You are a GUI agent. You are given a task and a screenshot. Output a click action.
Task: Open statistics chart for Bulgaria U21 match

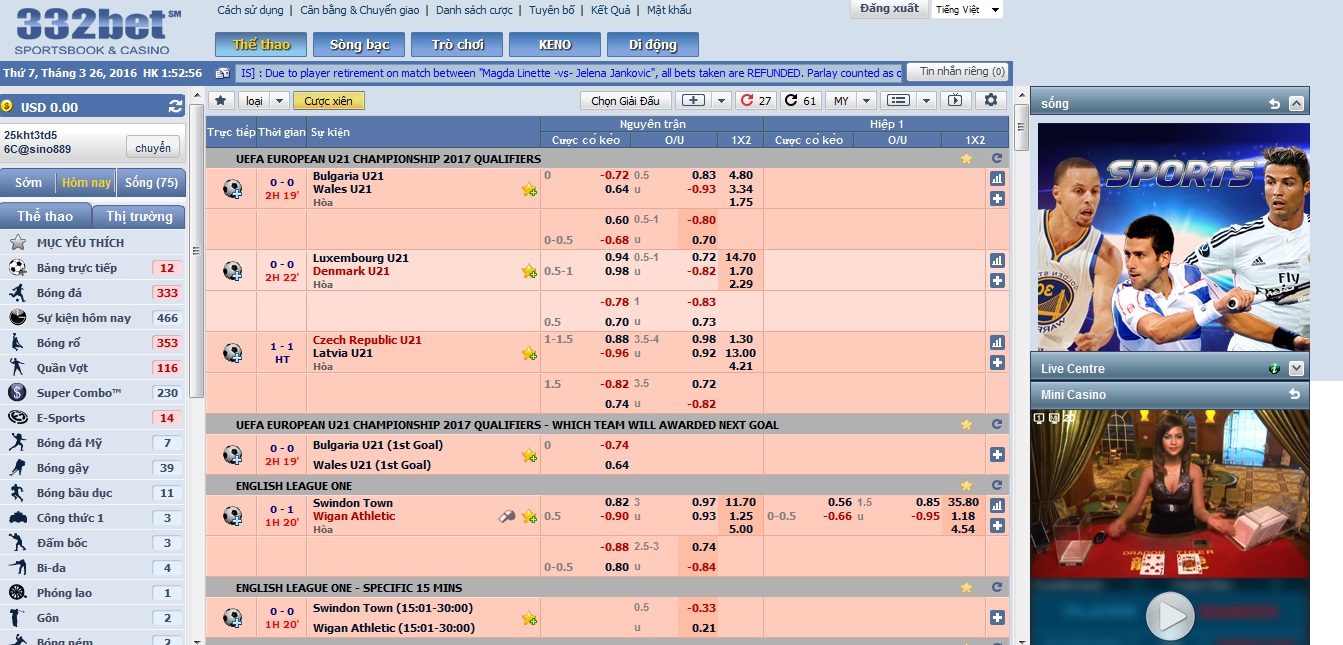coord(997,178)
